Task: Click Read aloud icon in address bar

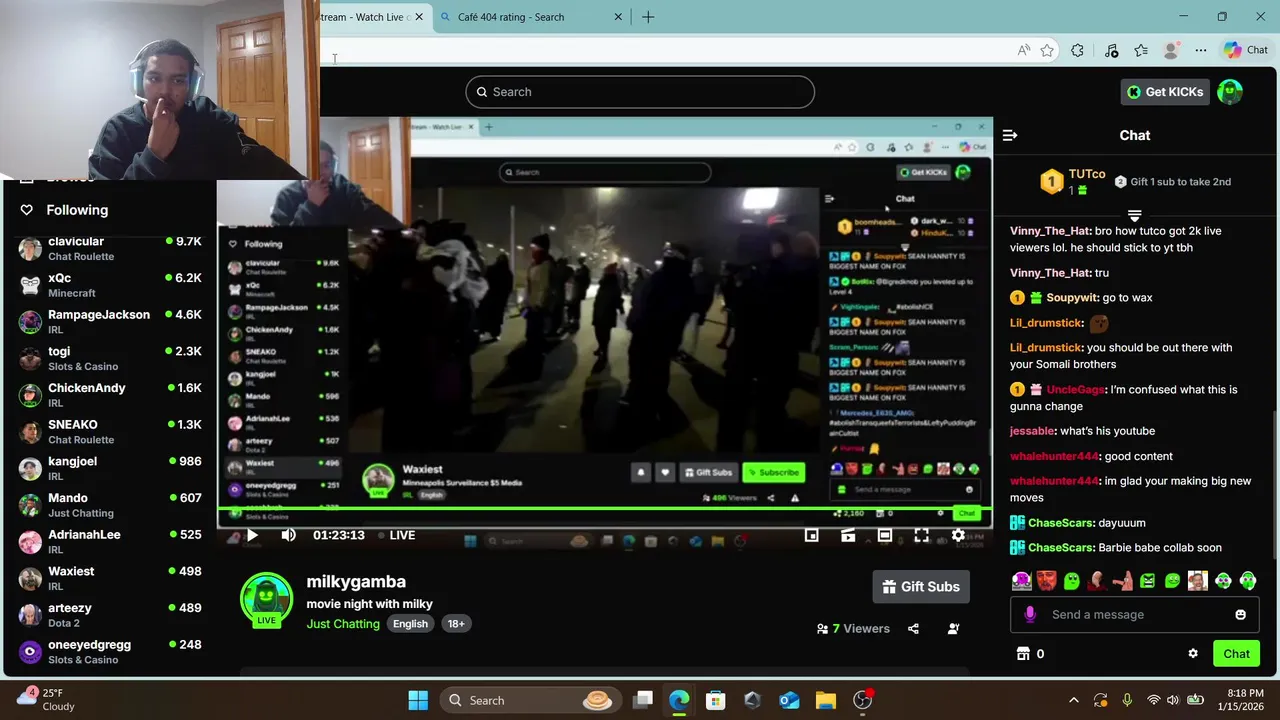Action: point(1024,50)
